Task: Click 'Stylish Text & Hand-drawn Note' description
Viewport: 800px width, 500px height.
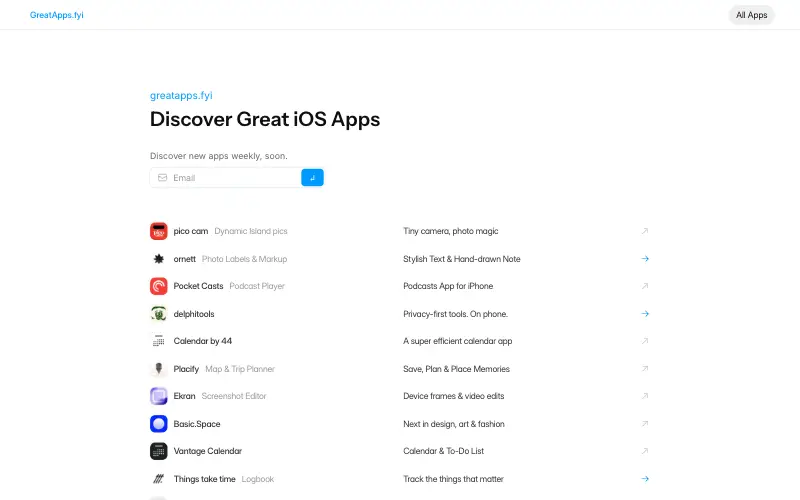Action: click(462, 259)
